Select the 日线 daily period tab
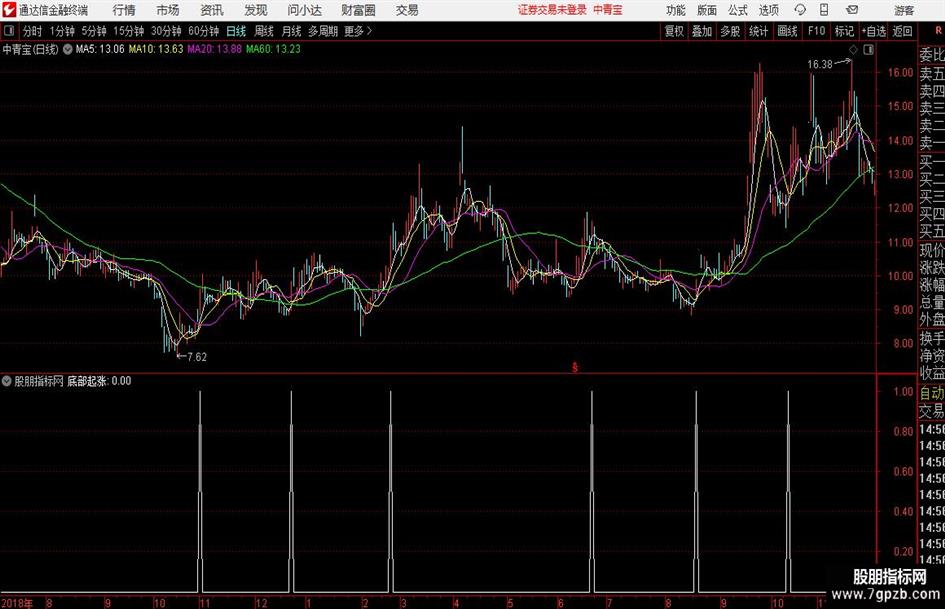This screenshot has width=945, height=609. (x=236, y=31)
